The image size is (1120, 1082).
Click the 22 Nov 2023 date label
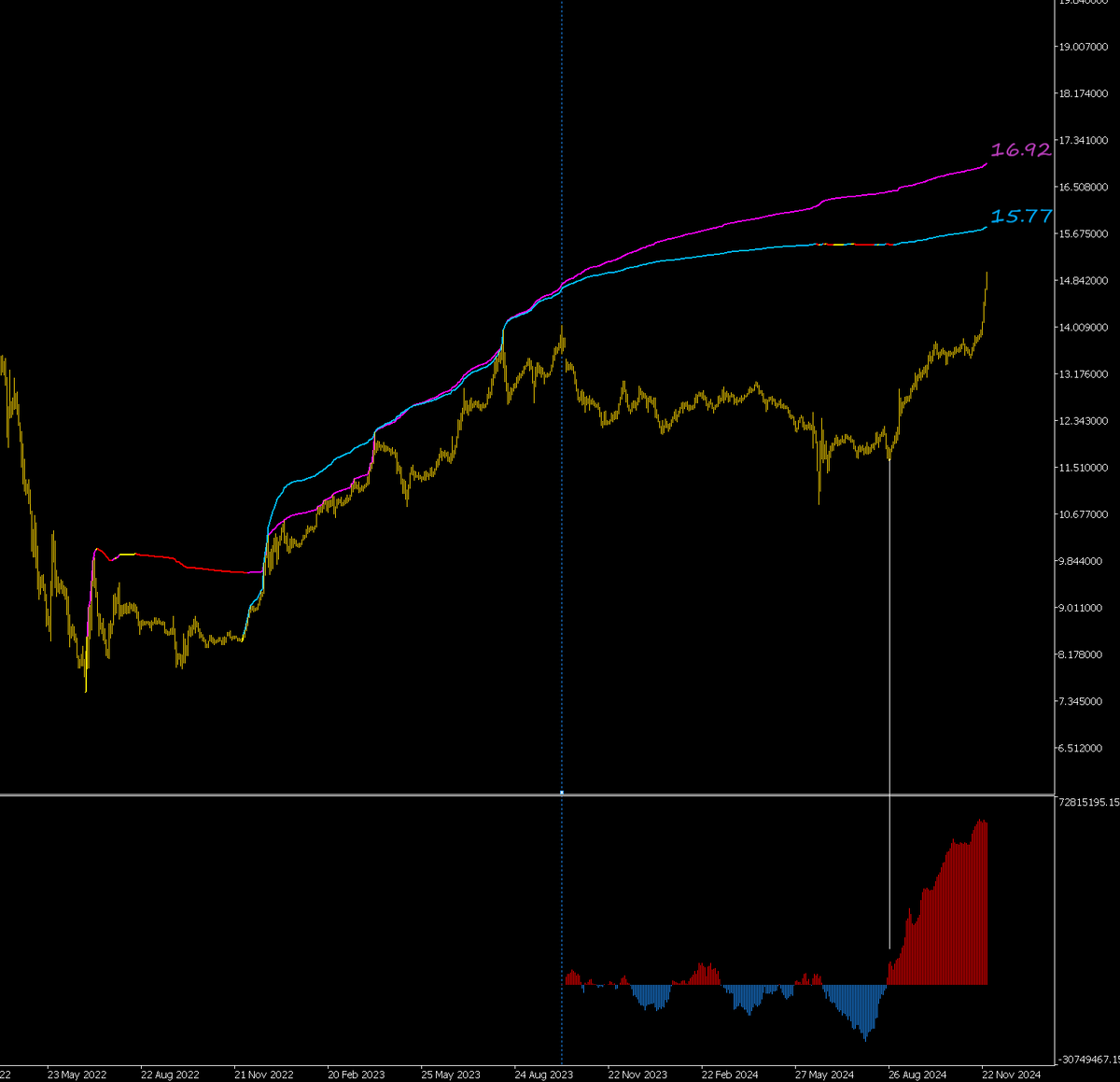pyautogui.click(x=637, y=1075)
